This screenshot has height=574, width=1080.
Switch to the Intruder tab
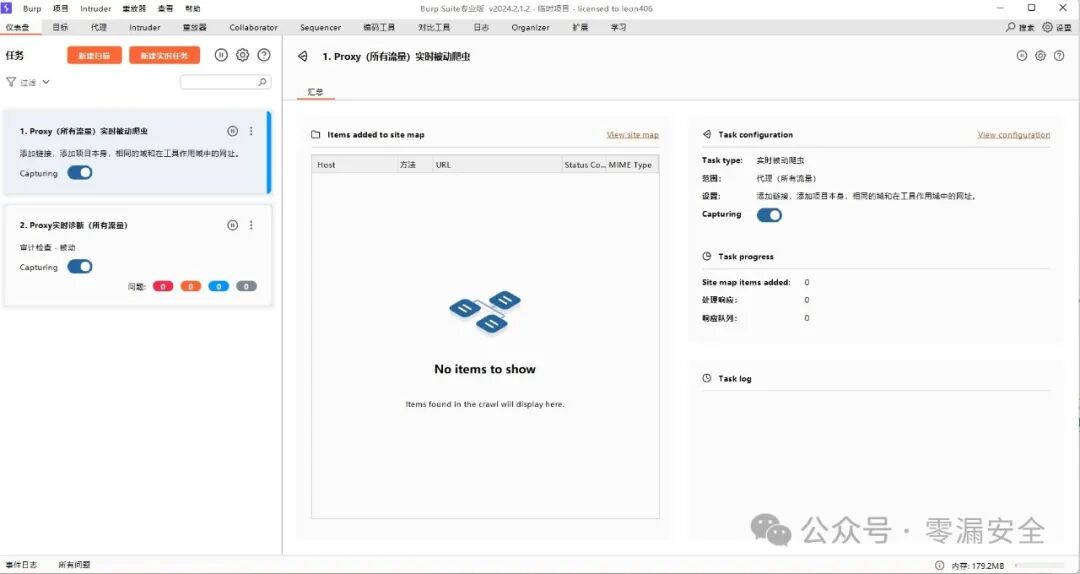(x=145, y=28)
